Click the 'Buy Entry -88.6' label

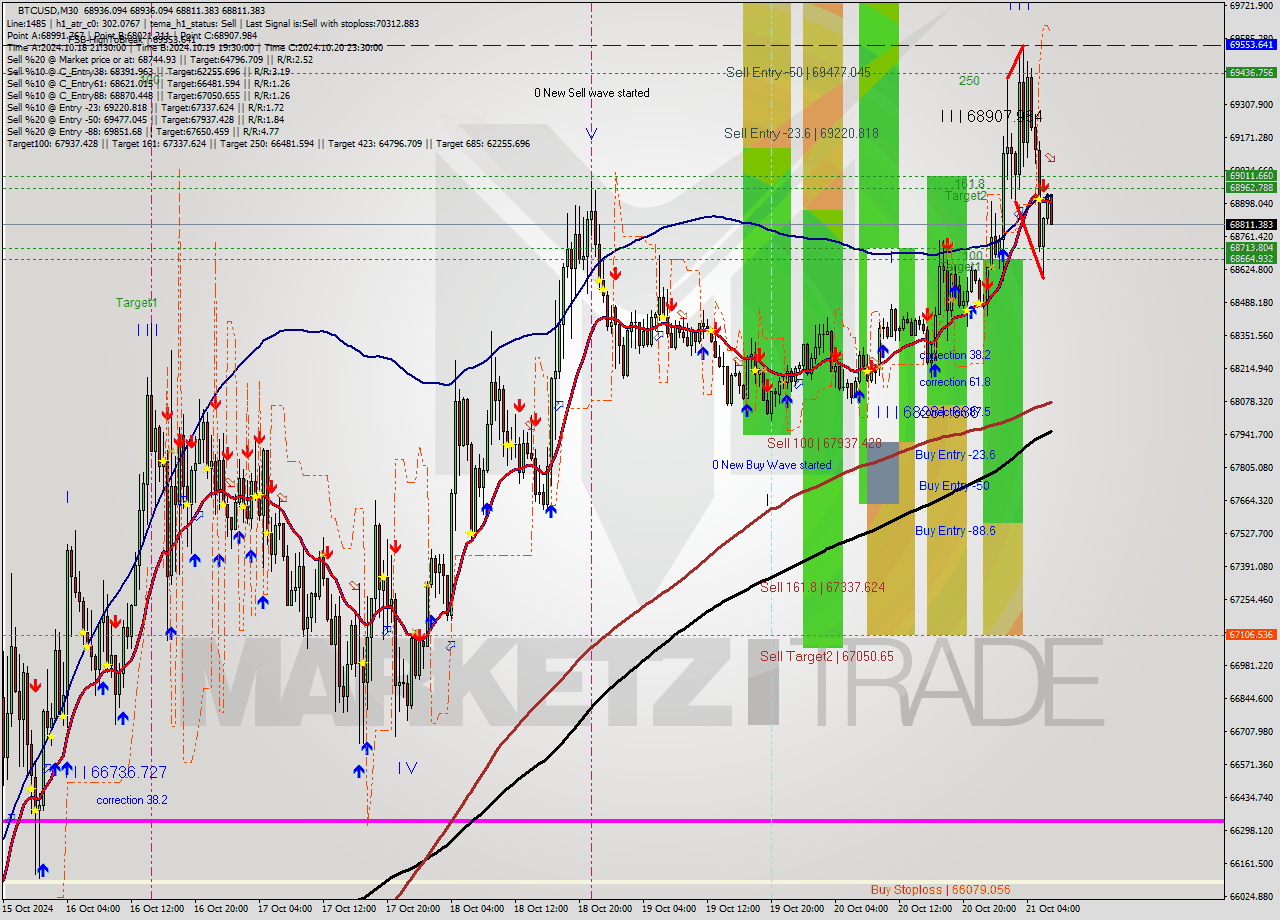[955, 531]
